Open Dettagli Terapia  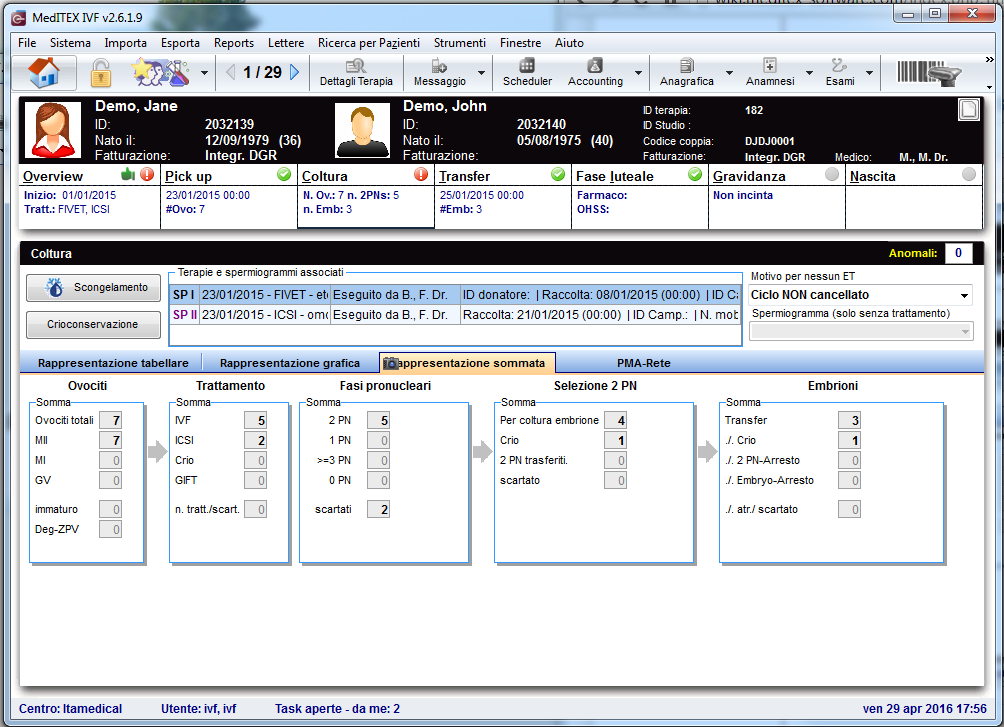356,72
